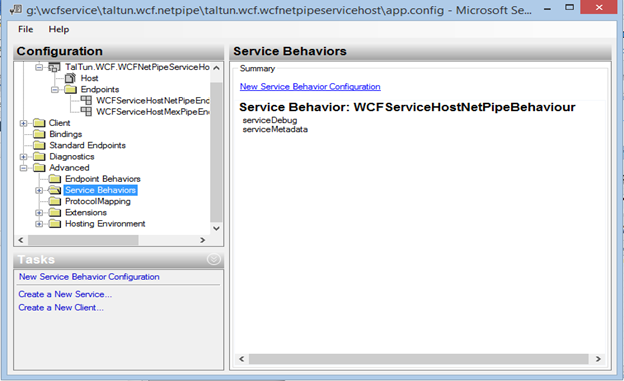
Task: Click Create a New Service link
Action: [65, 294]
